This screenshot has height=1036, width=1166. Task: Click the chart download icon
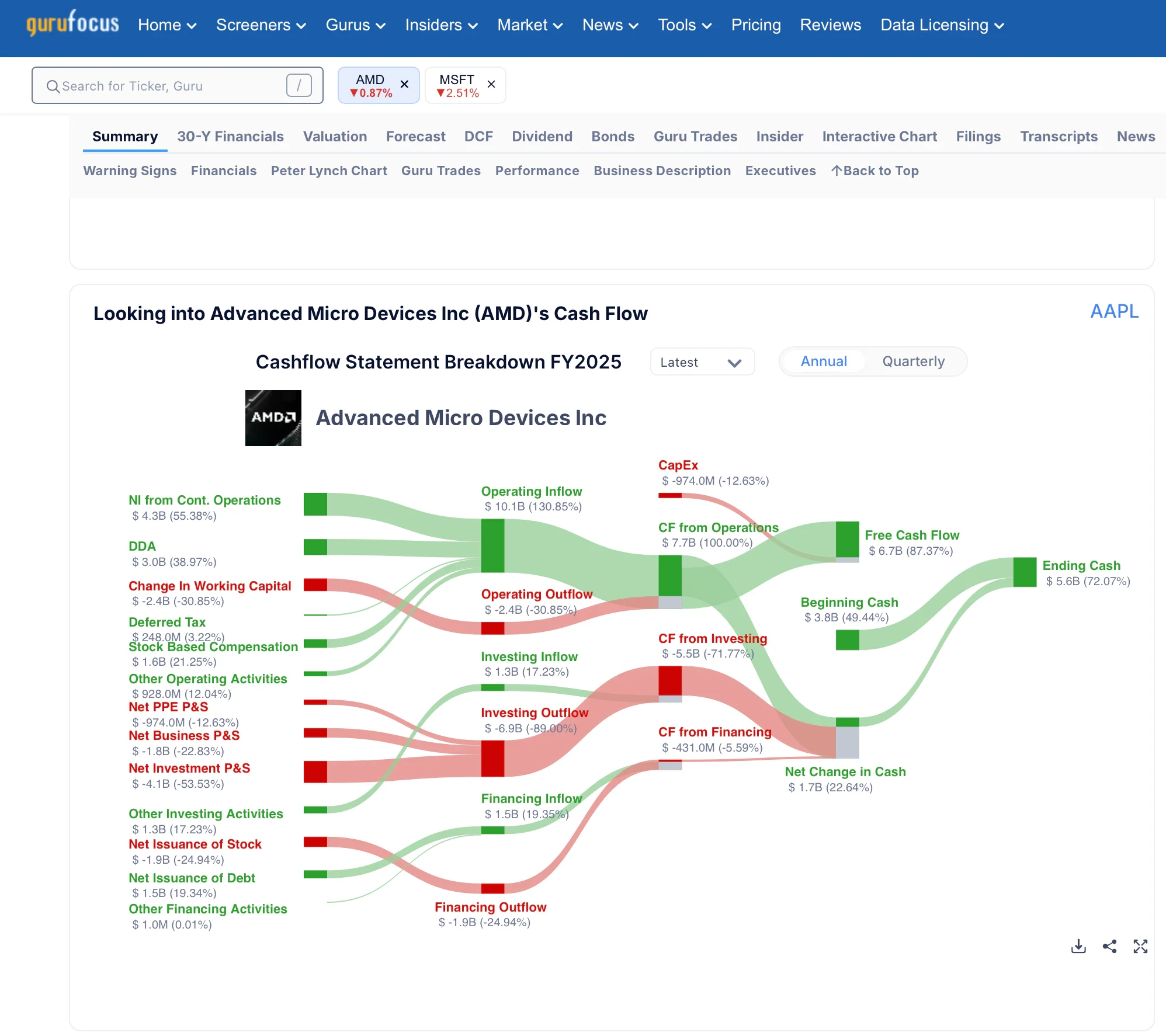click(1078, 947)
